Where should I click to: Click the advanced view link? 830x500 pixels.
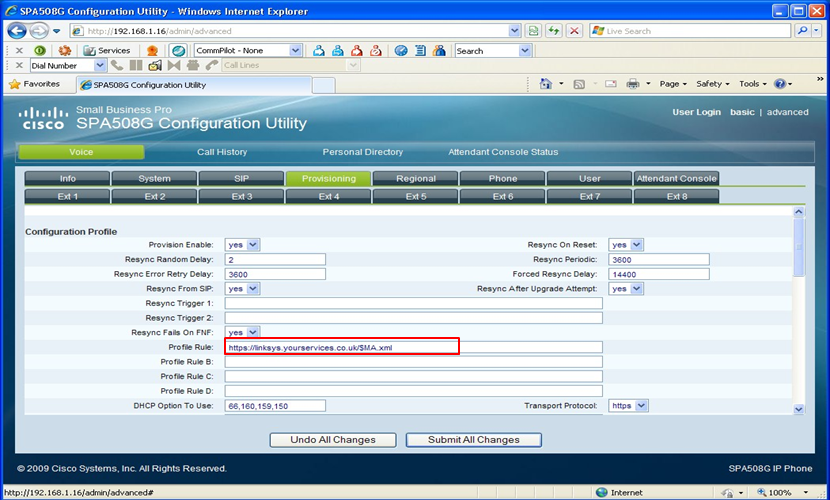point(788,112)
